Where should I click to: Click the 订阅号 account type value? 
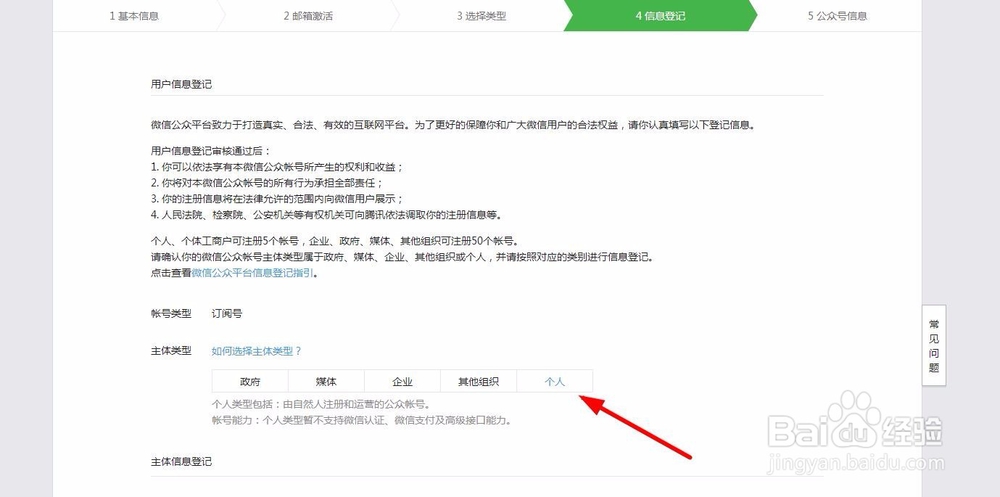pyautogui.click(x=227, y=313)
